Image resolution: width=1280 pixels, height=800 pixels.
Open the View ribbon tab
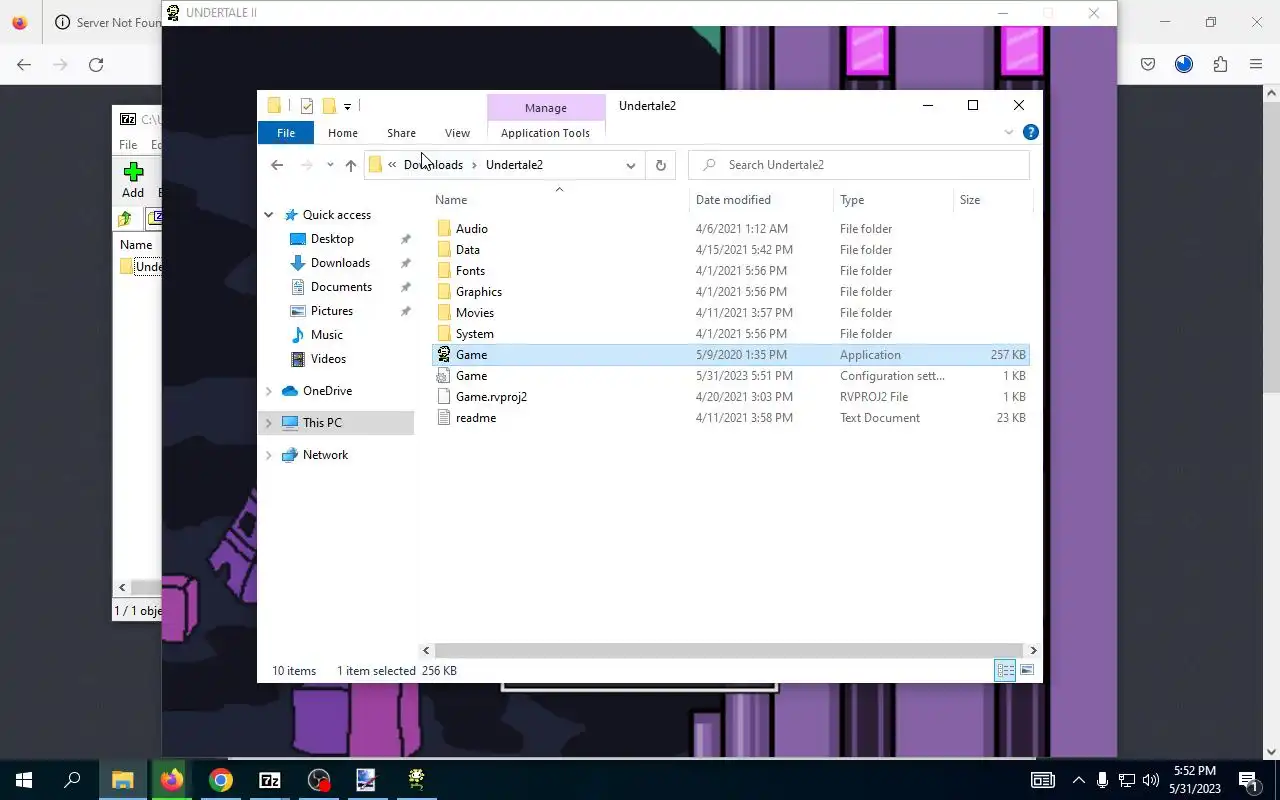(x=457, y=133)
